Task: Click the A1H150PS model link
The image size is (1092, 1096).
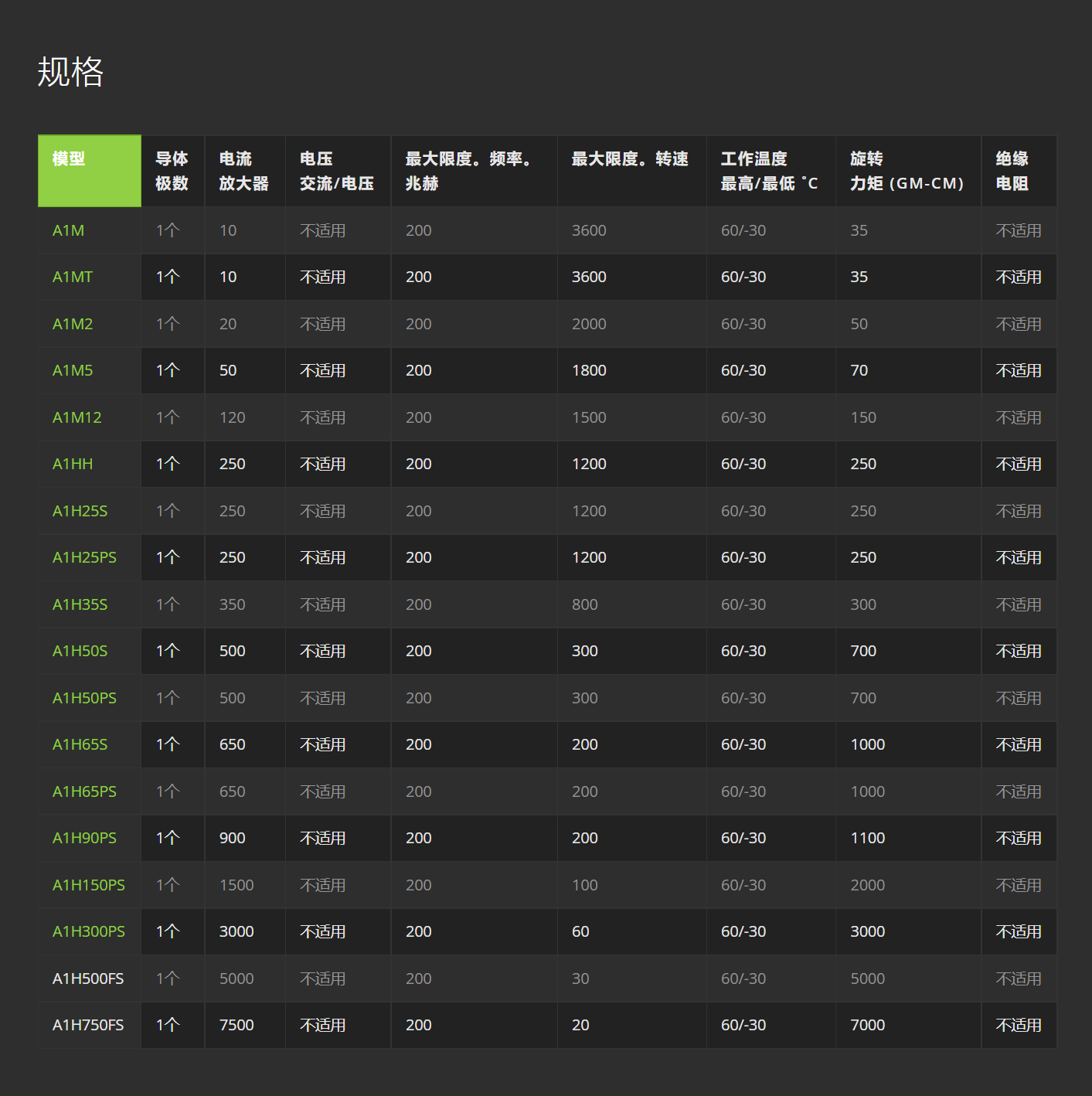Action: coord(88,885)
